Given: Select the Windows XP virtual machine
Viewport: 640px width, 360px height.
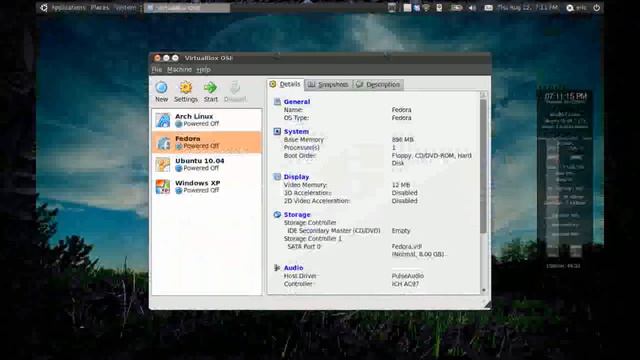Looking at the screenshot, I should click(207, 187).
